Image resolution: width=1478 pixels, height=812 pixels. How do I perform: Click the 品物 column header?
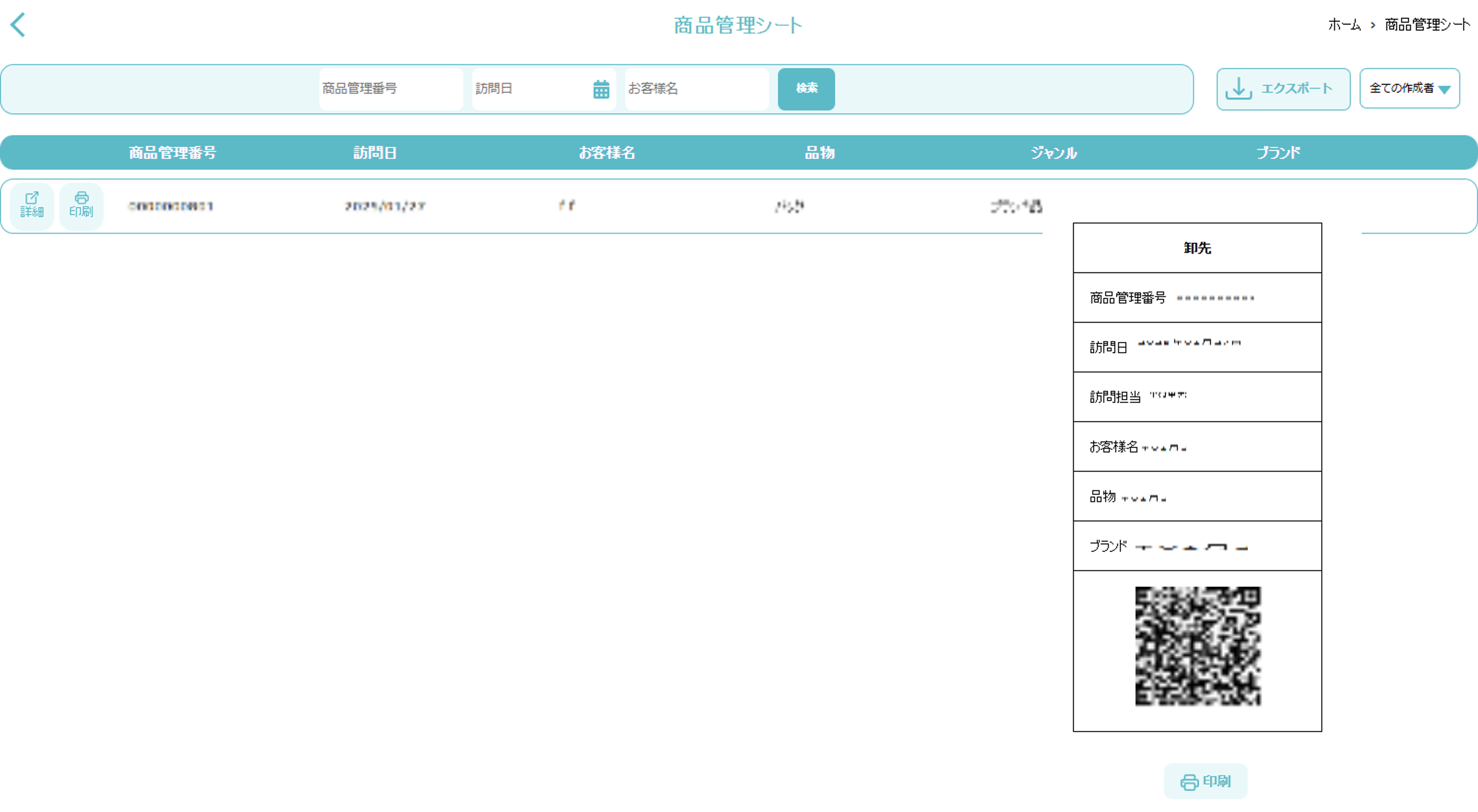tap(819, 153)
